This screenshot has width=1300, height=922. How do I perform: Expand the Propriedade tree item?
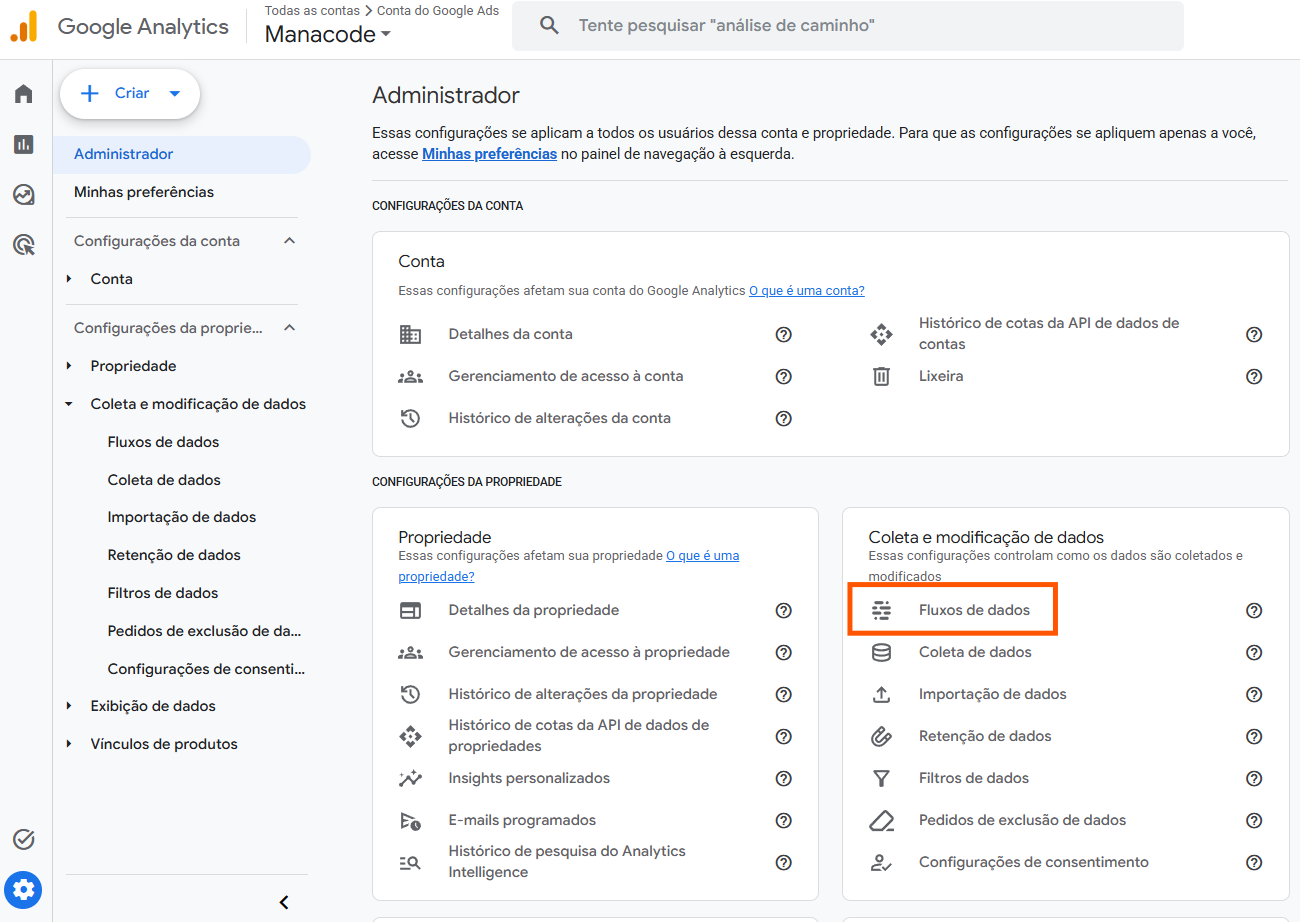(x=69, y=366)
